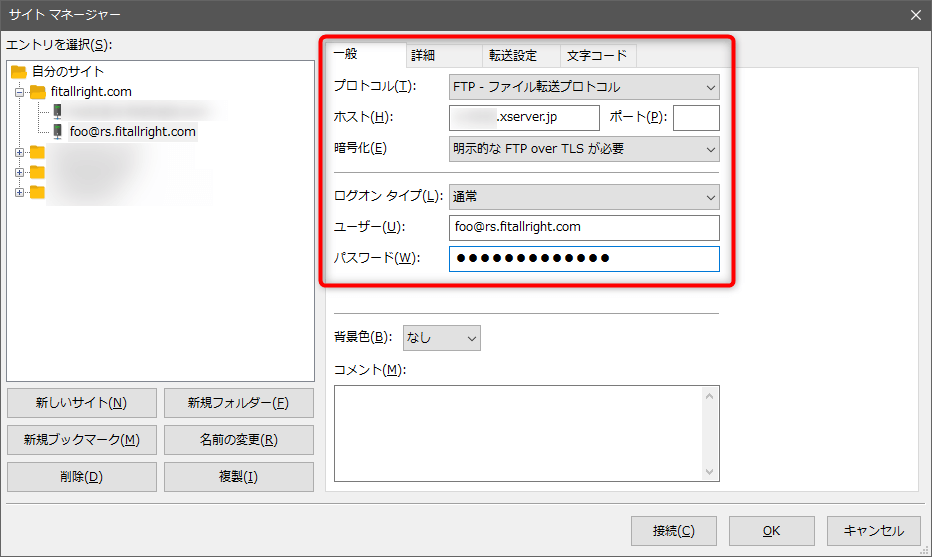Open the 文字コード tab

point(597,56)
